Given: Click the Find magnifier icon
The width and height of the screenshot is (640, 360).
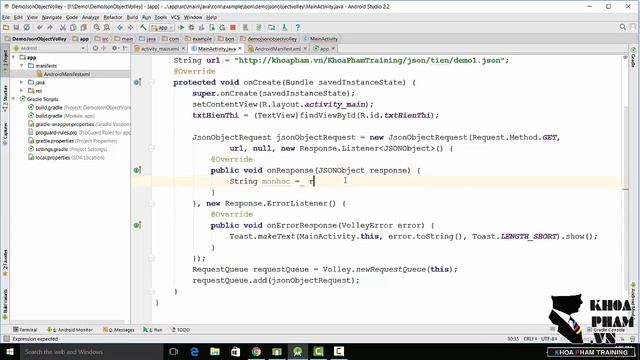Looking at the screenshot, I should point(97,27).
